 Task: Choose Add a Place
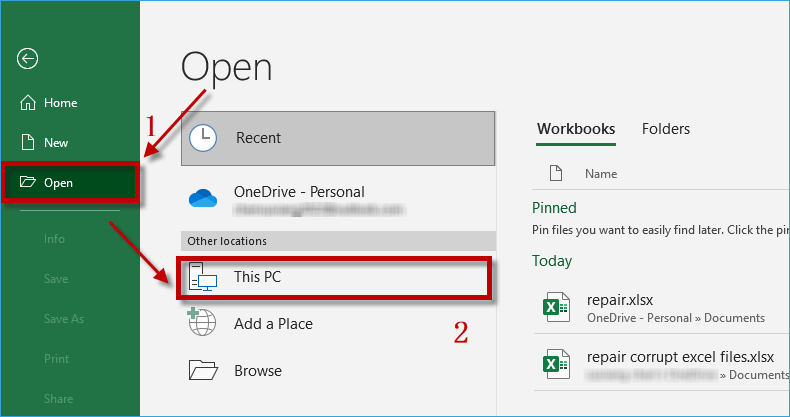[x=338, y=323]
